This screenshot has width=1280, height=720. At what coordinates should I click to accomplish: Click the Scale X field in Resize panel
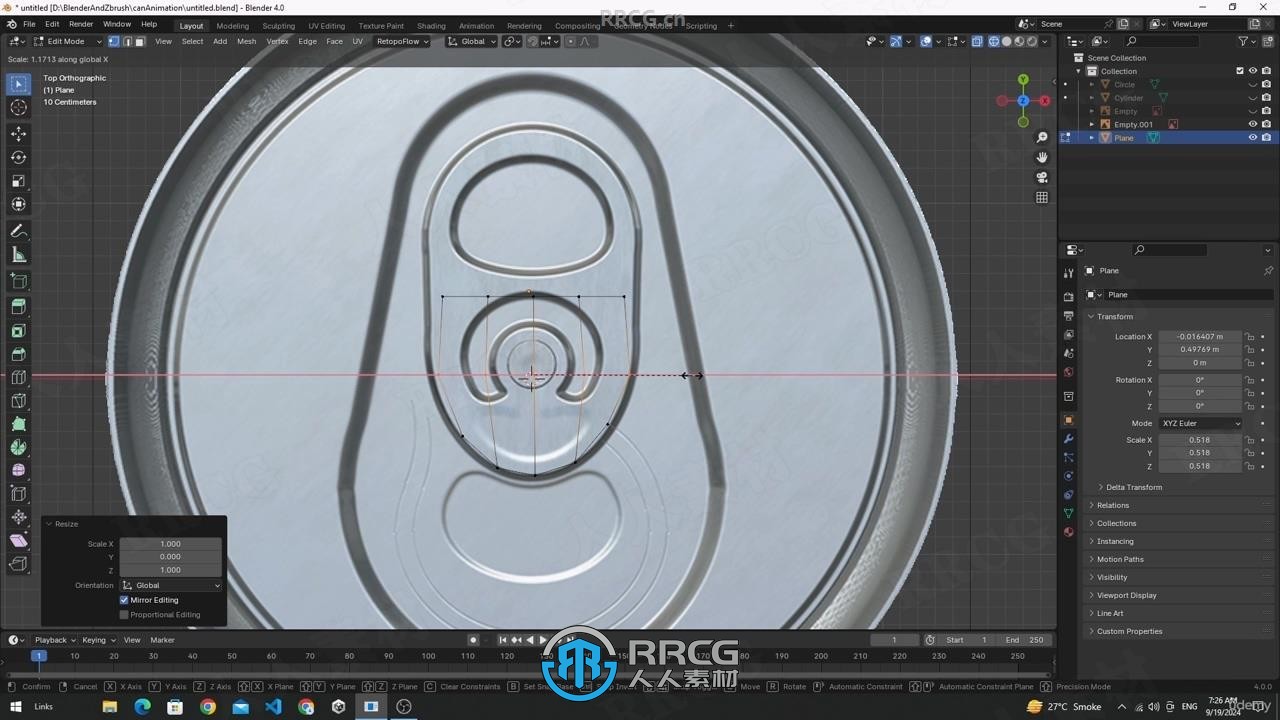pos(170,544)
